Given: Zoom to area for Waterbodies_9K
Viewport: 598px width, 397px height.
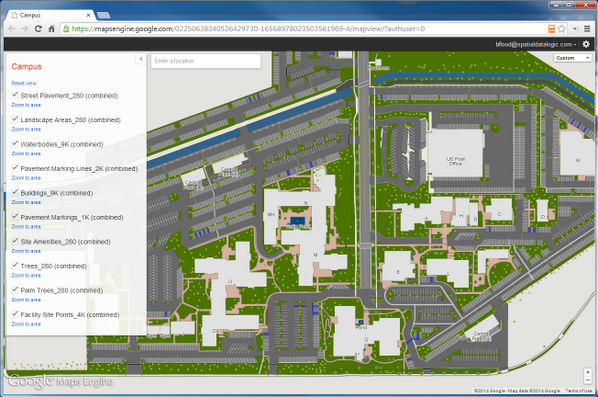Looking at the screenshot, I should 26,154.
